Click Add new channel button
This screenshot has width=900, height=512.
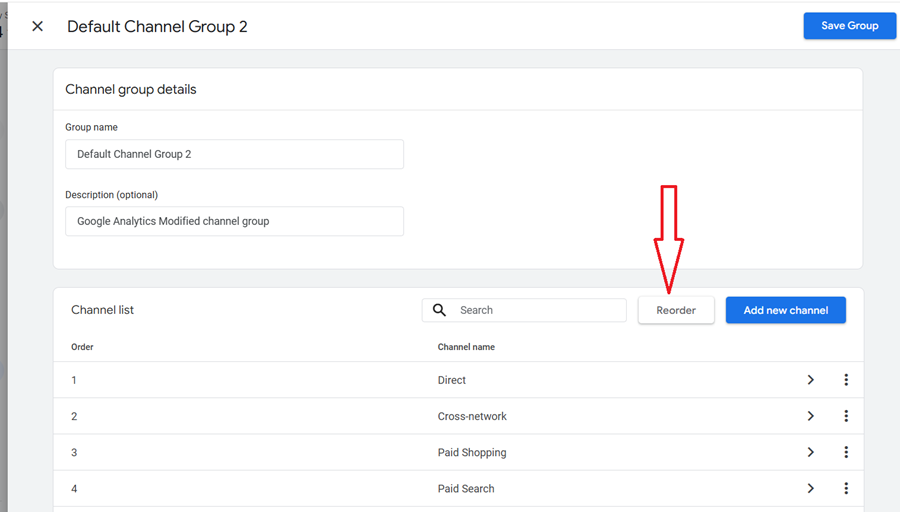[786, 310]
